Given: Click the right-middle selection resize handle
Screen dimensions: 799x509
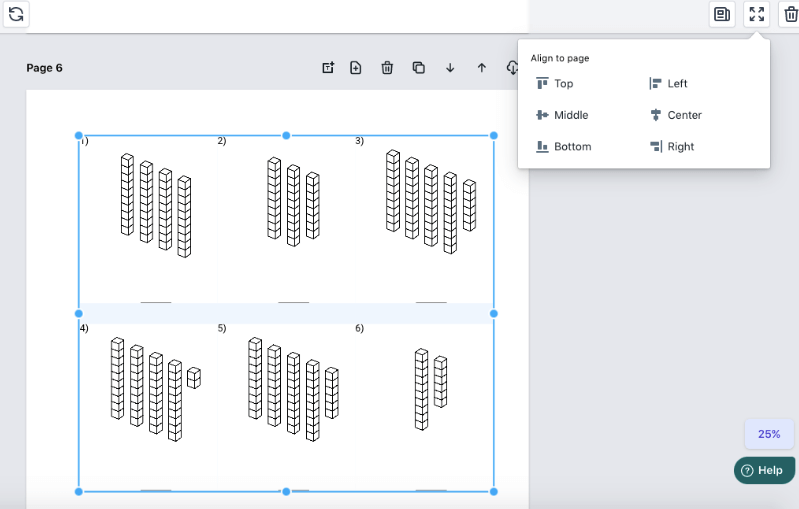Looking at the screenshot, I should click(493, 313).
